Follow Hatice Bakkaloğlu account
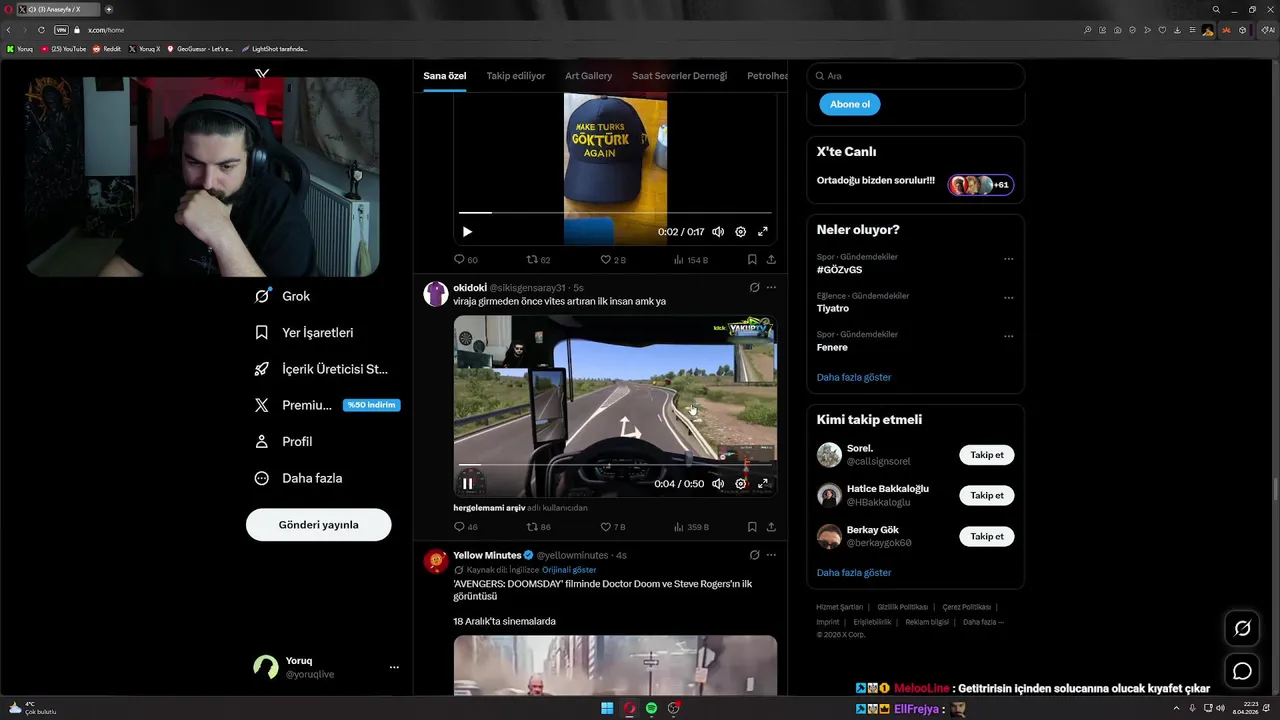 [987, 496]
